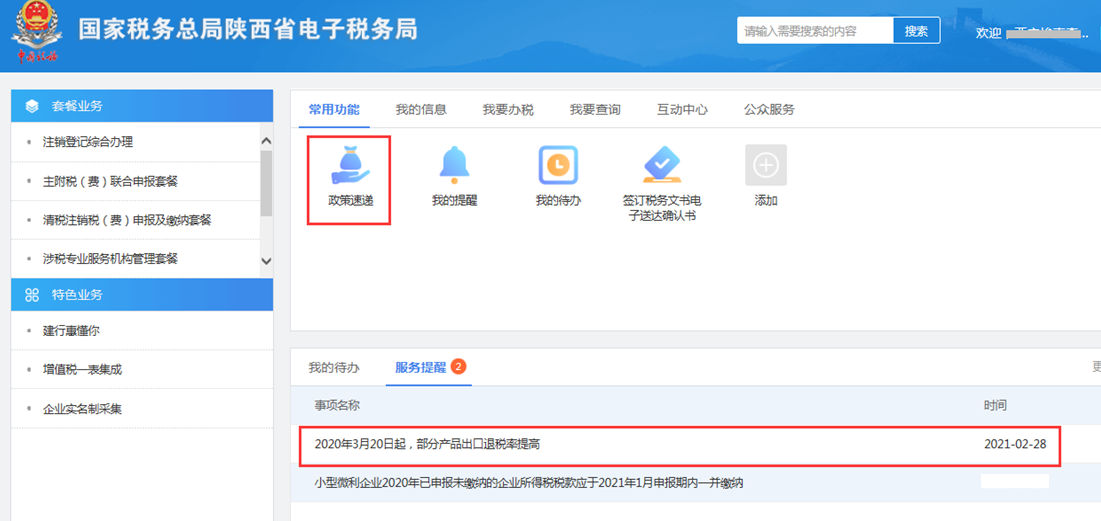The width and height of the screenshot is (1101, 521).
Task: Click the 套餐业务 stack icon
Action: click(32, 106)
